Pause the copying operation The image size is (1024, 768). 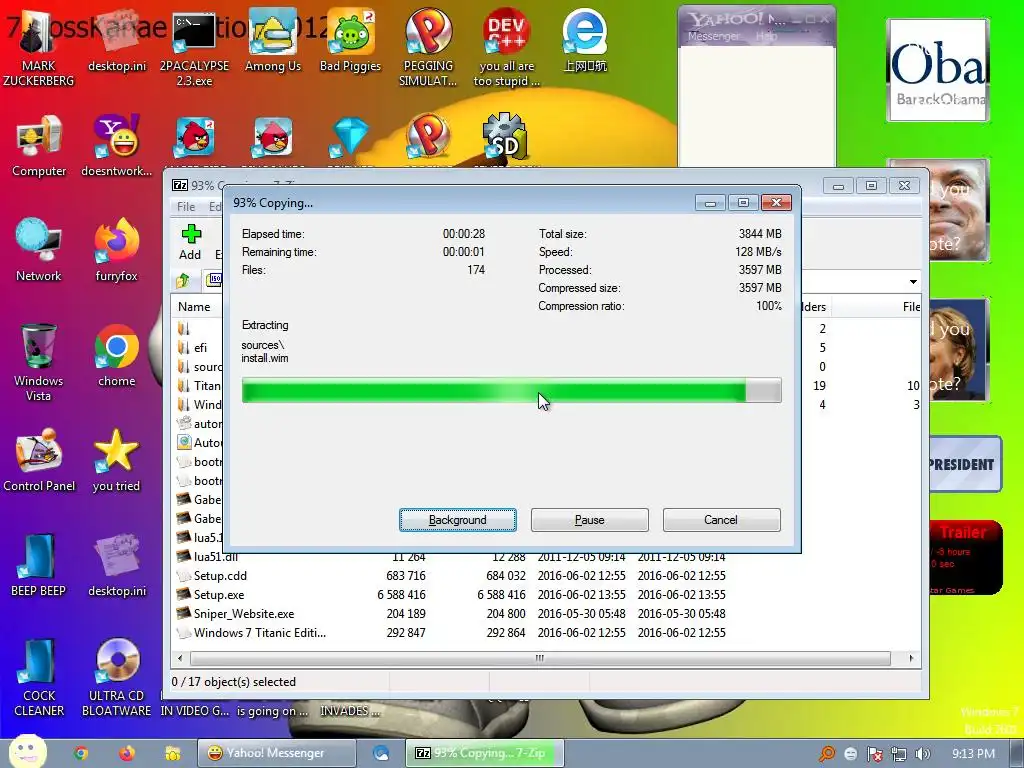coord(590,520)
